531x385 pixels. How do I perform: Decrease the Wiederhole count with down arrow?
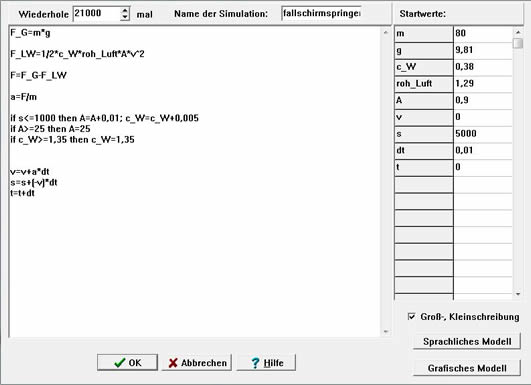tap(125, 17)
